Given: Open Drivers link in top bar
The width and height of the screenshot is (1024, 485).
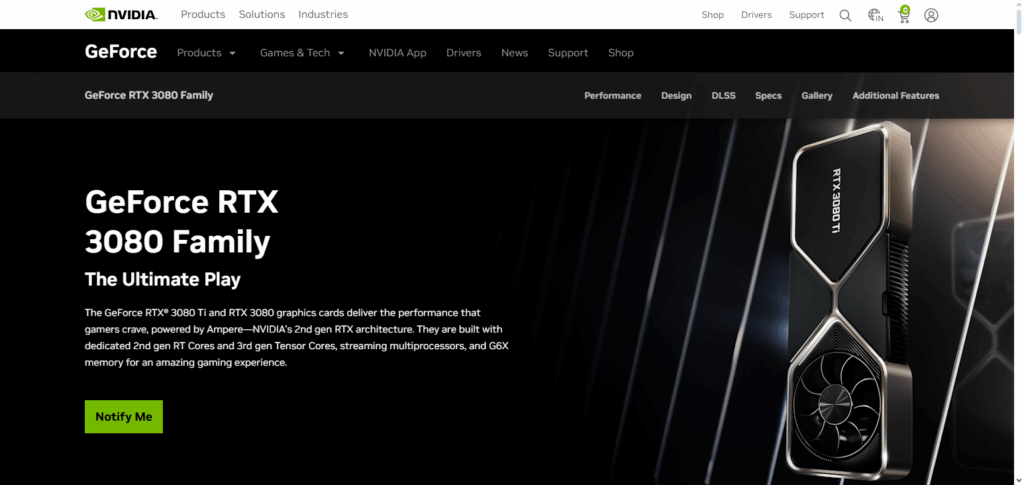Looking at the screenshot, I should [756, 14].
